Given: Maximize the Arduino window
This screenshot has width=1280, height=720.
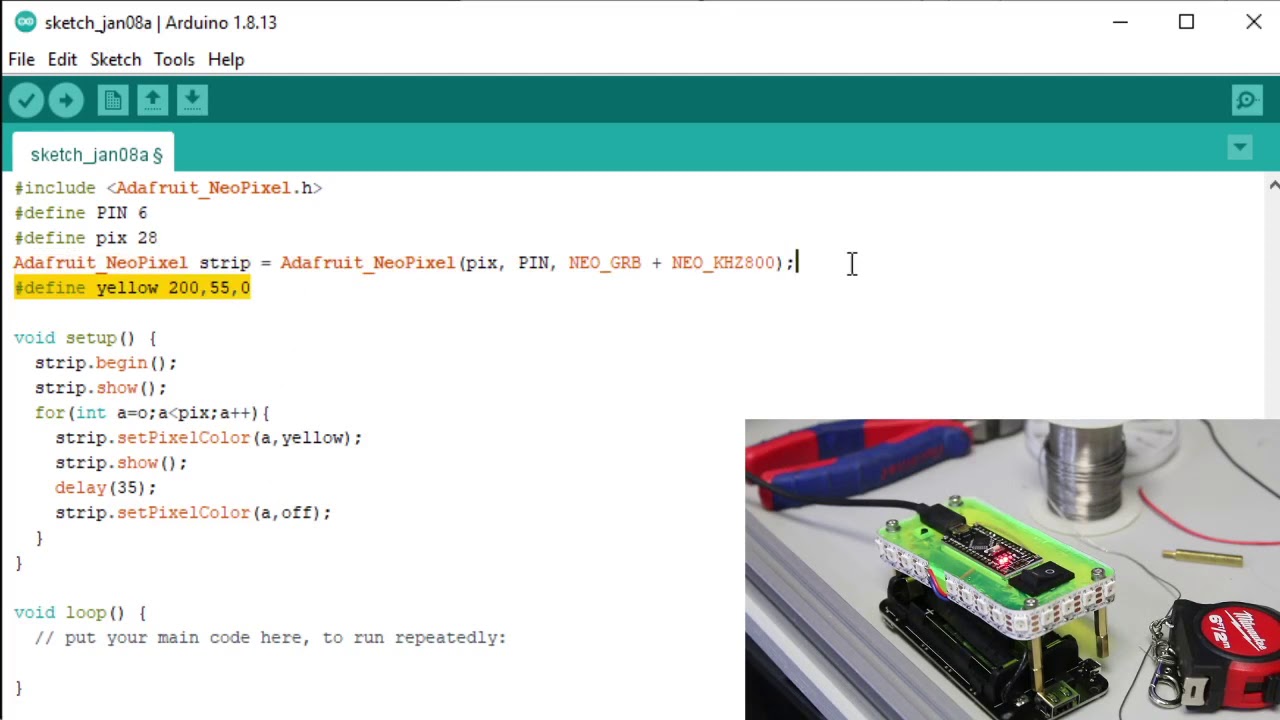Looking at the screenshot, I should coord(1186,22).
